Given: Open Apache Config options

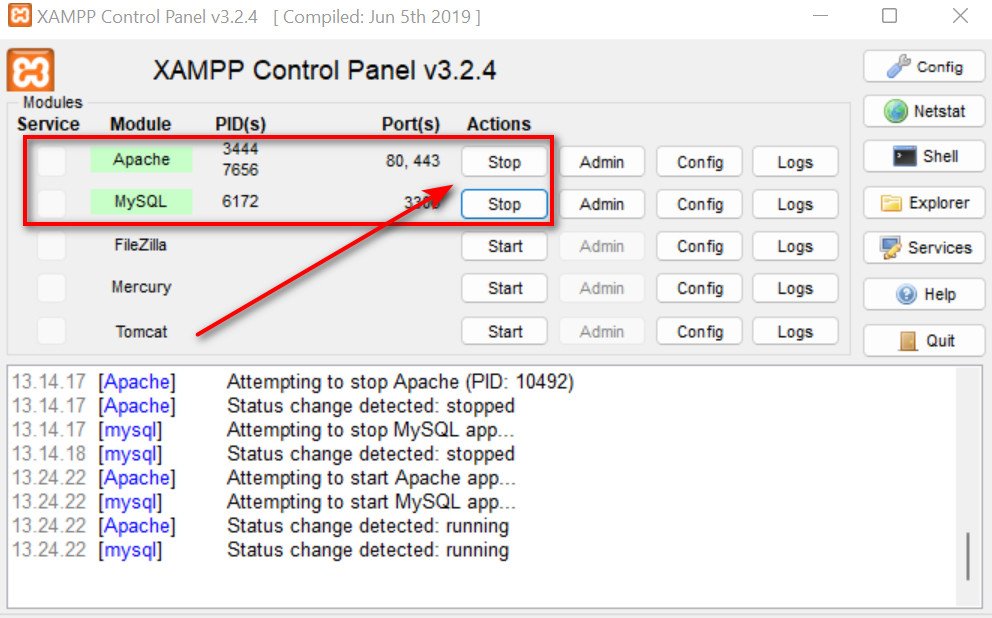Looking at the screenshot, I should pos(699,162).
